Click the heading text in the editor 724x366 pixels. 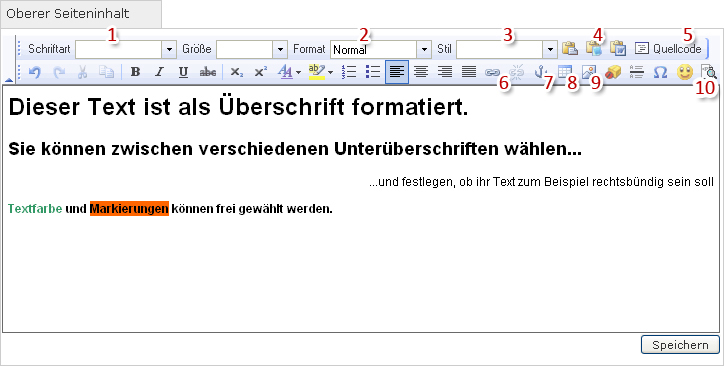click(x=238, y=108)
